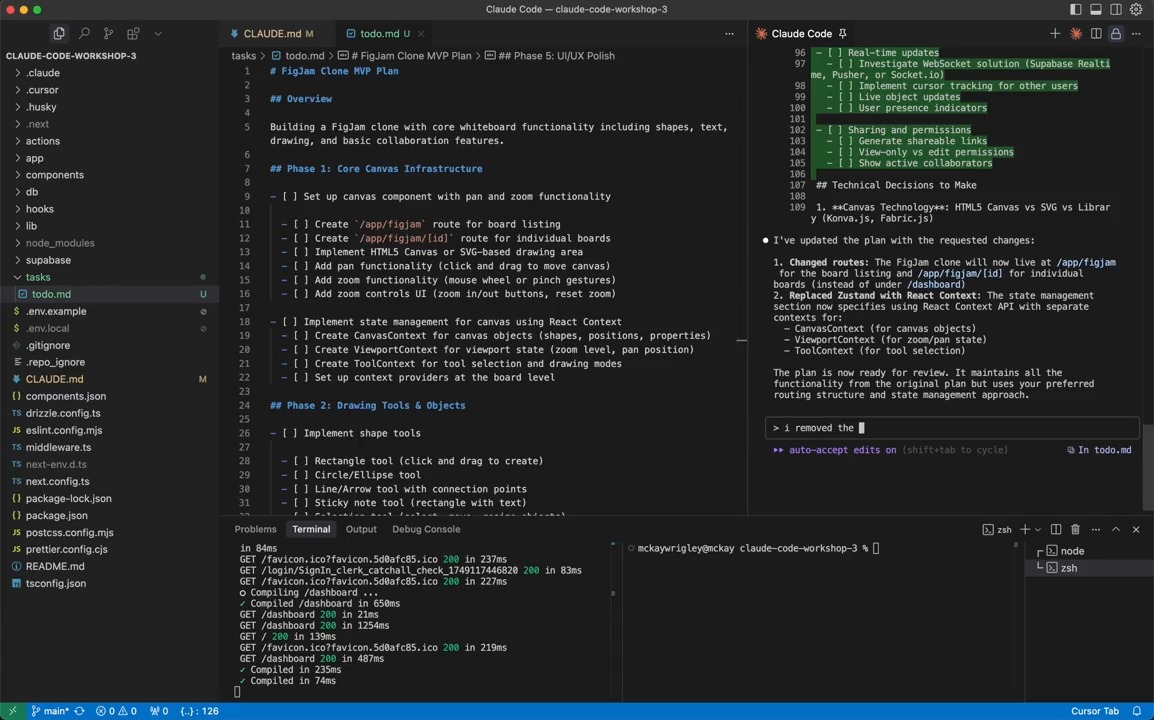Add new terminal plus icon
Viewport: 1154px width, 720px height.
tap(1025, 529)
